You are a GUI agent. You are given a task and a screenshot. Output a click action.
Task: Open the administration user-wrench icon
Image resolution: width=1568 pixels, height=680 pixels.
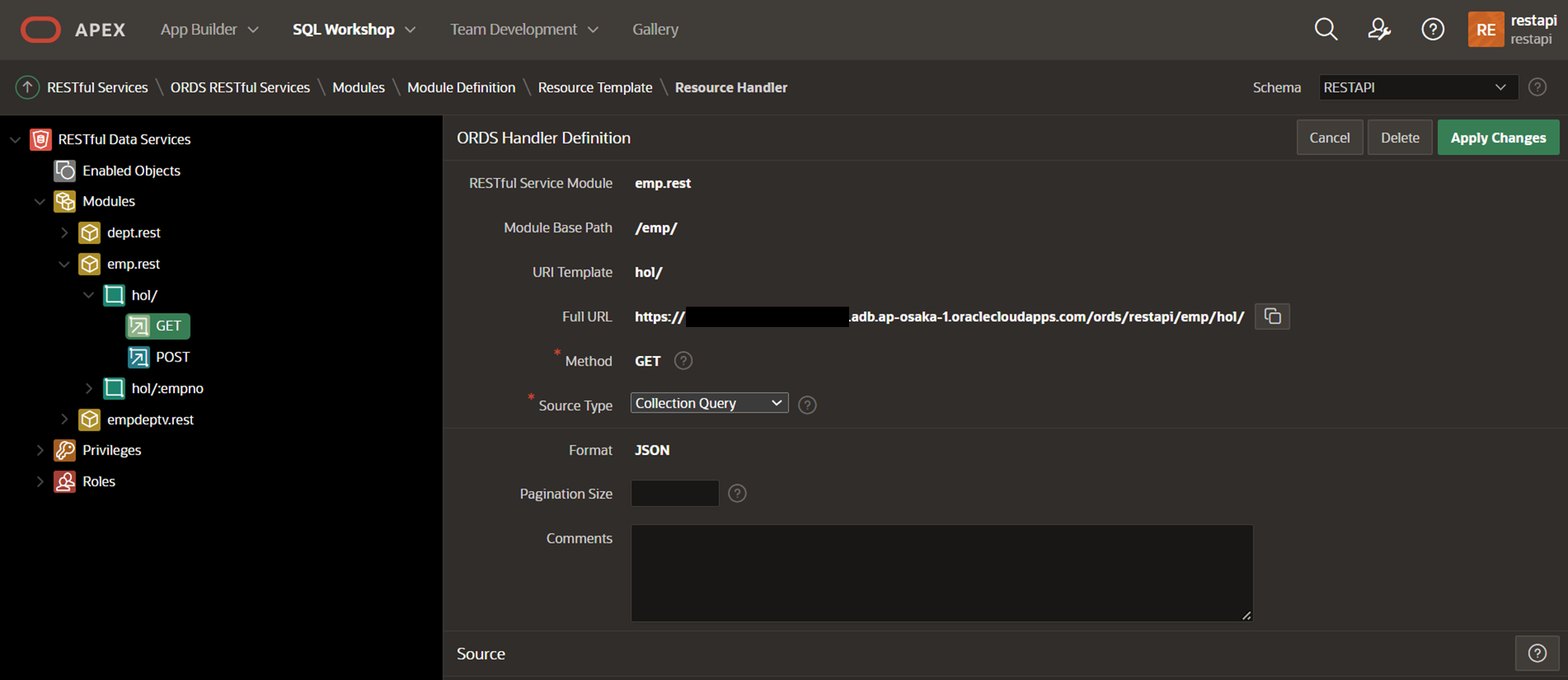pyautogui.click(x=1379, y=30)
